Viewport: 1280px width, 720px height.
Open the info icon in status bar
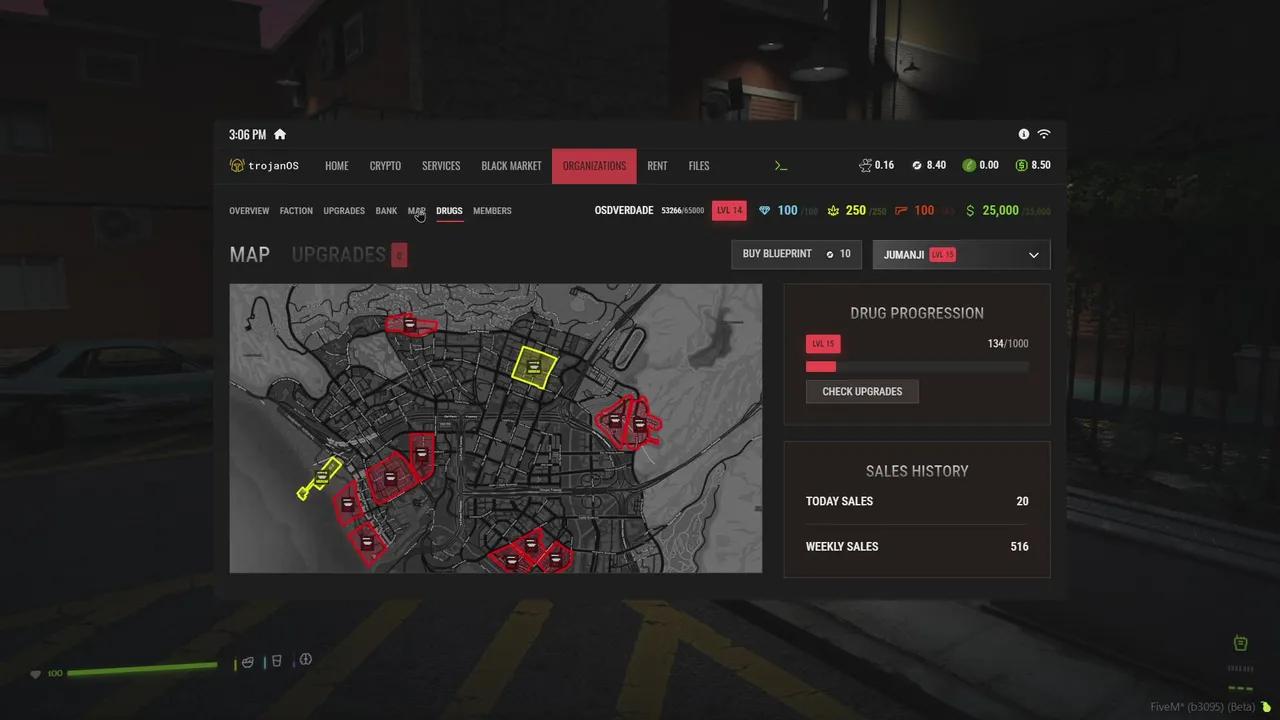tap(1024, 134)
